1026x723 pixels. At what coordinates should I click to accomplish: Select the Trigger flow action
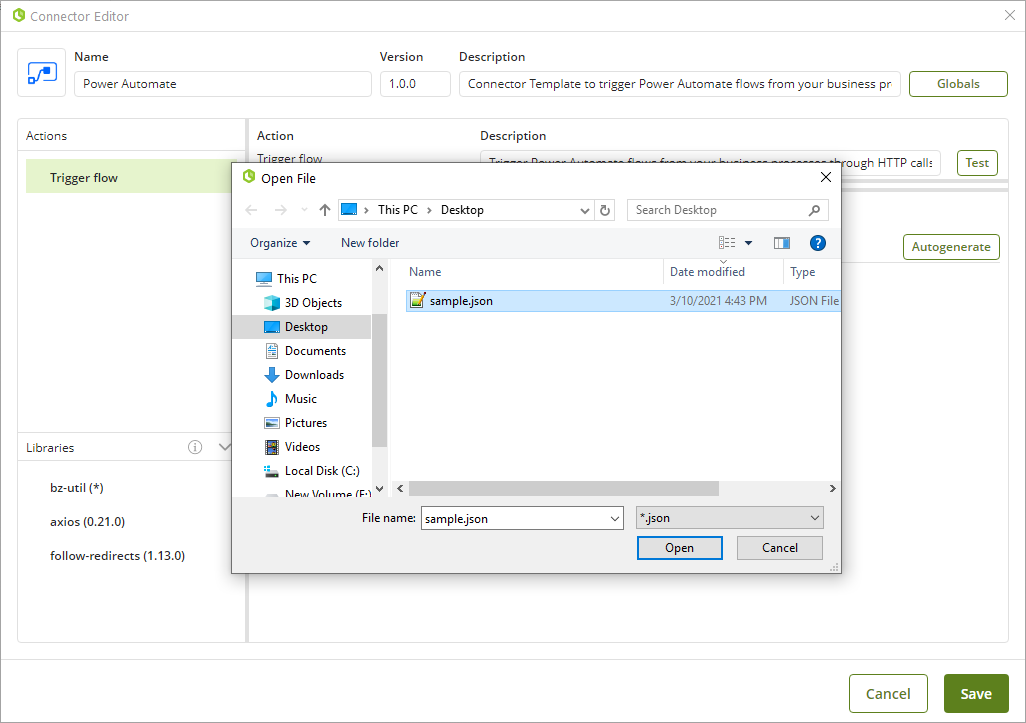[129, 177]
